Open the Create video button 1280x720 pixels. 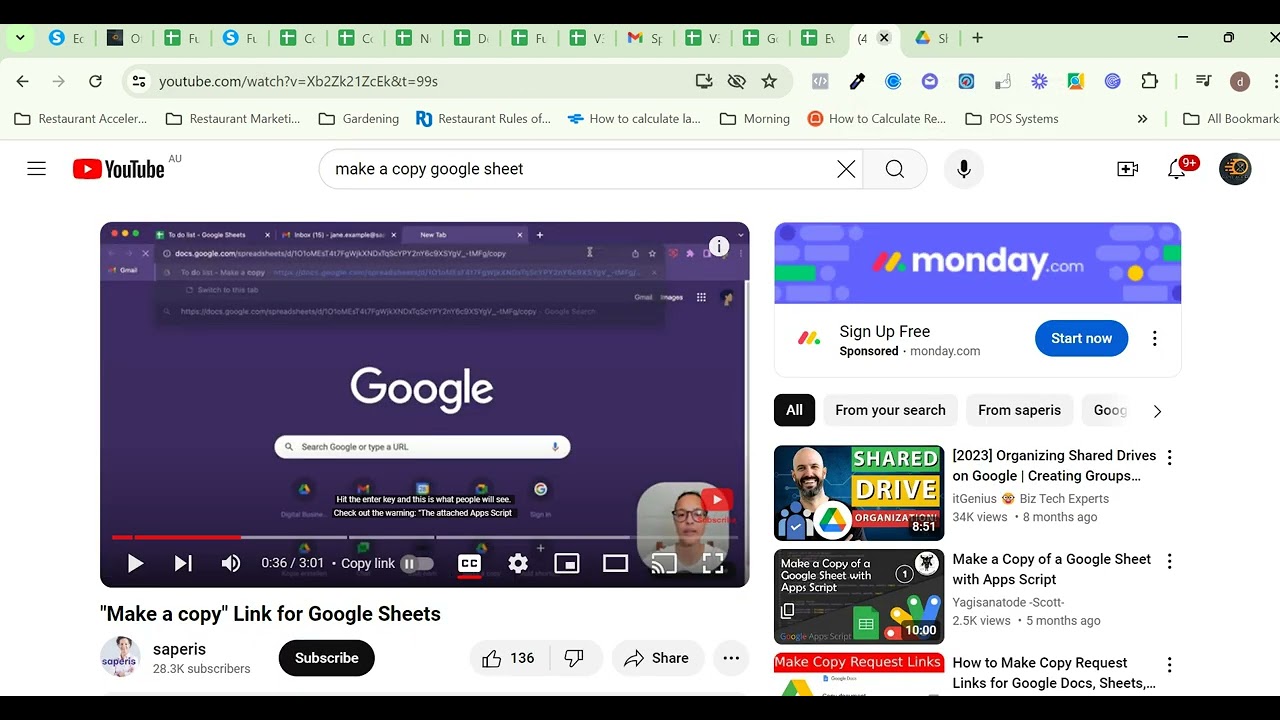click(x=1128, y=169)
